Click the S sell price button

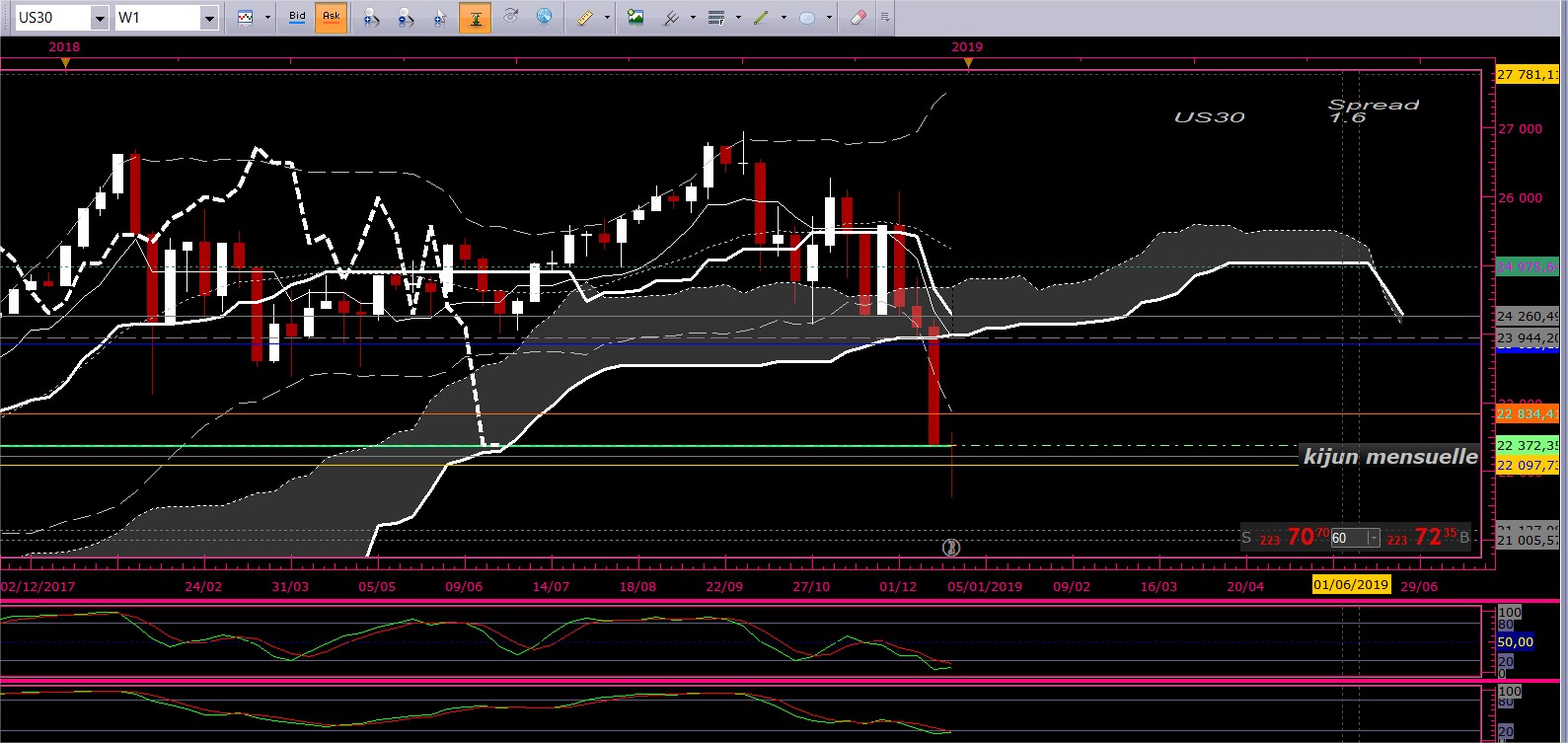pyautogui.click(x=1284, y=537)
